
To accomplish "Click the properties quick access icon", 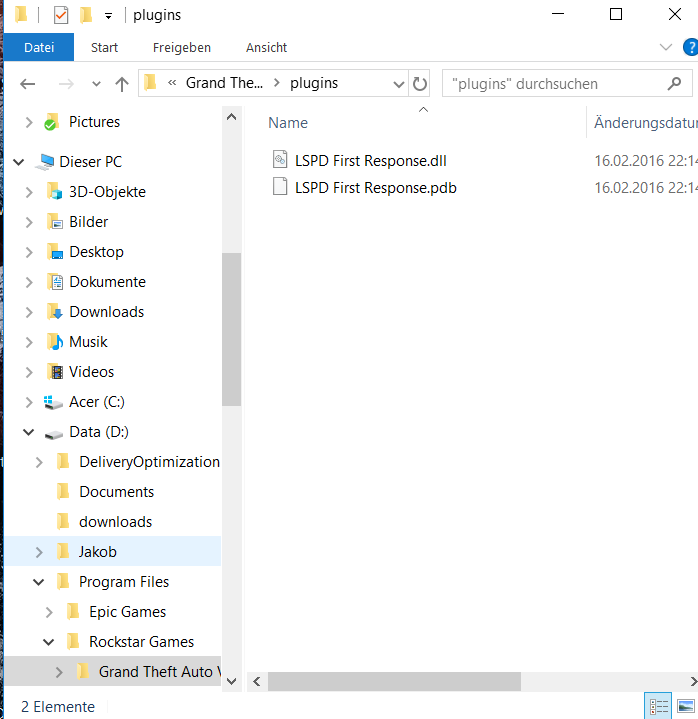I will [x=61, y=15].
